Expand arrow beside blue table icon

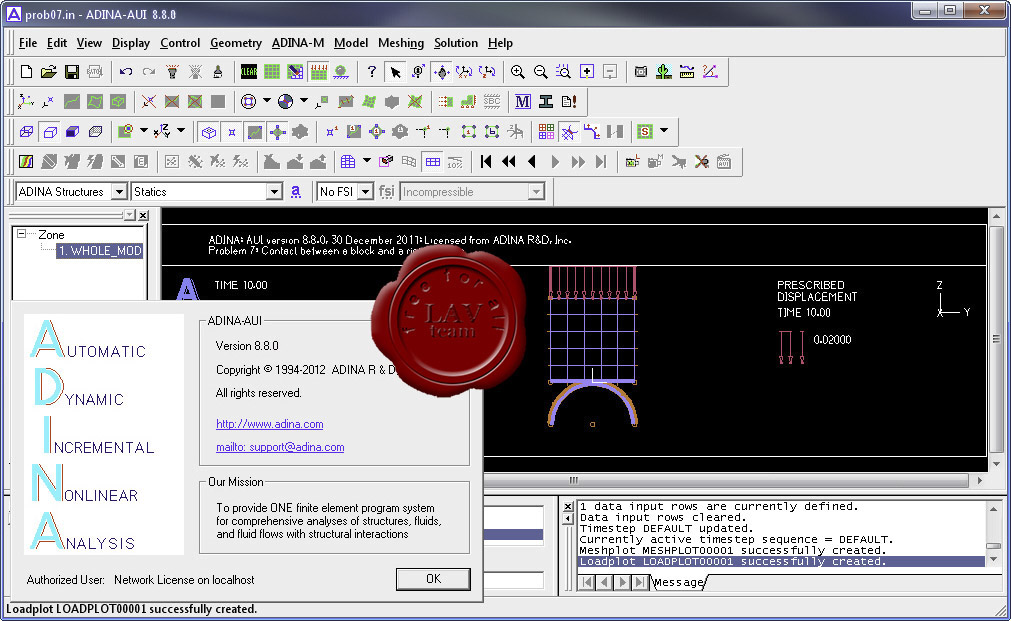point(367,161)
